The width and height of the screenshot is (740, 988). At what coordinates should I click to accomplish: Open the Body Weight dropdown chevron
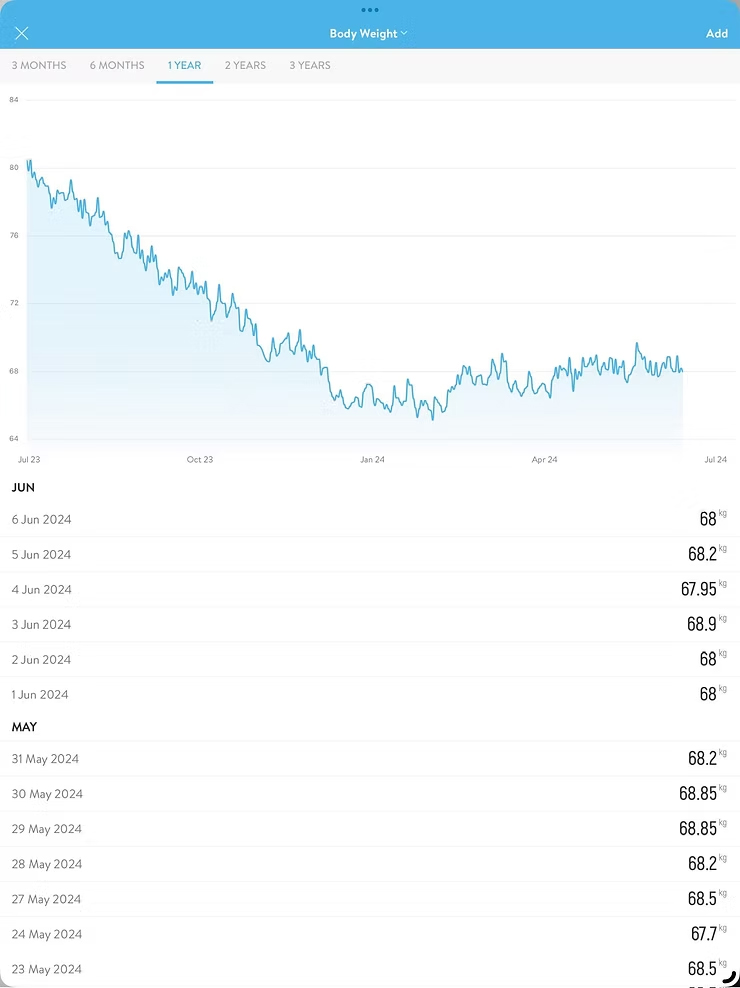coord(404,33)
